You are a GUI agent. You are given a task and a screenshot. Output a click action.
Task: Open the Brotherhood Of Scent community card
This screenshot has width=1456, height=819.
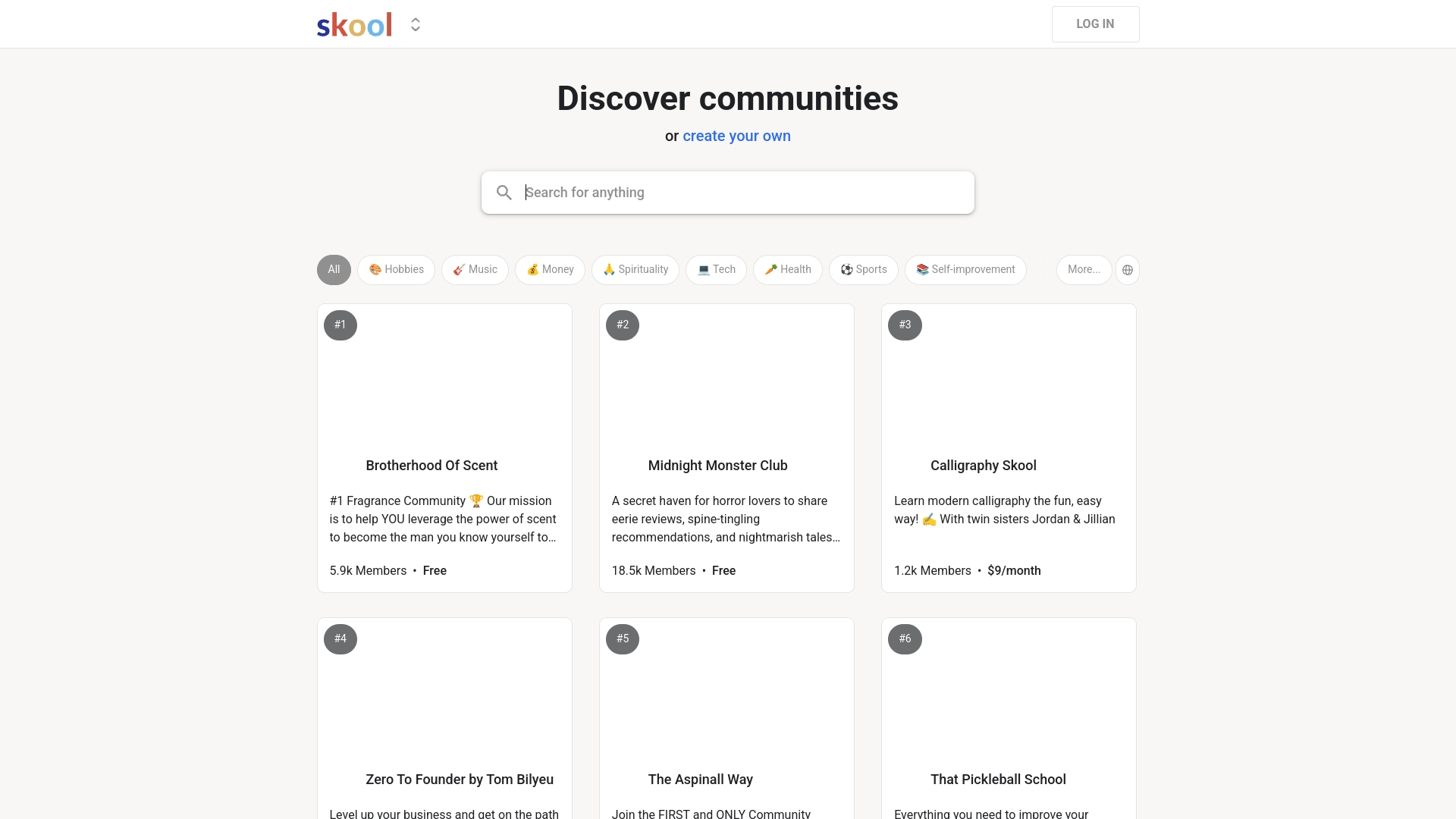444,448
